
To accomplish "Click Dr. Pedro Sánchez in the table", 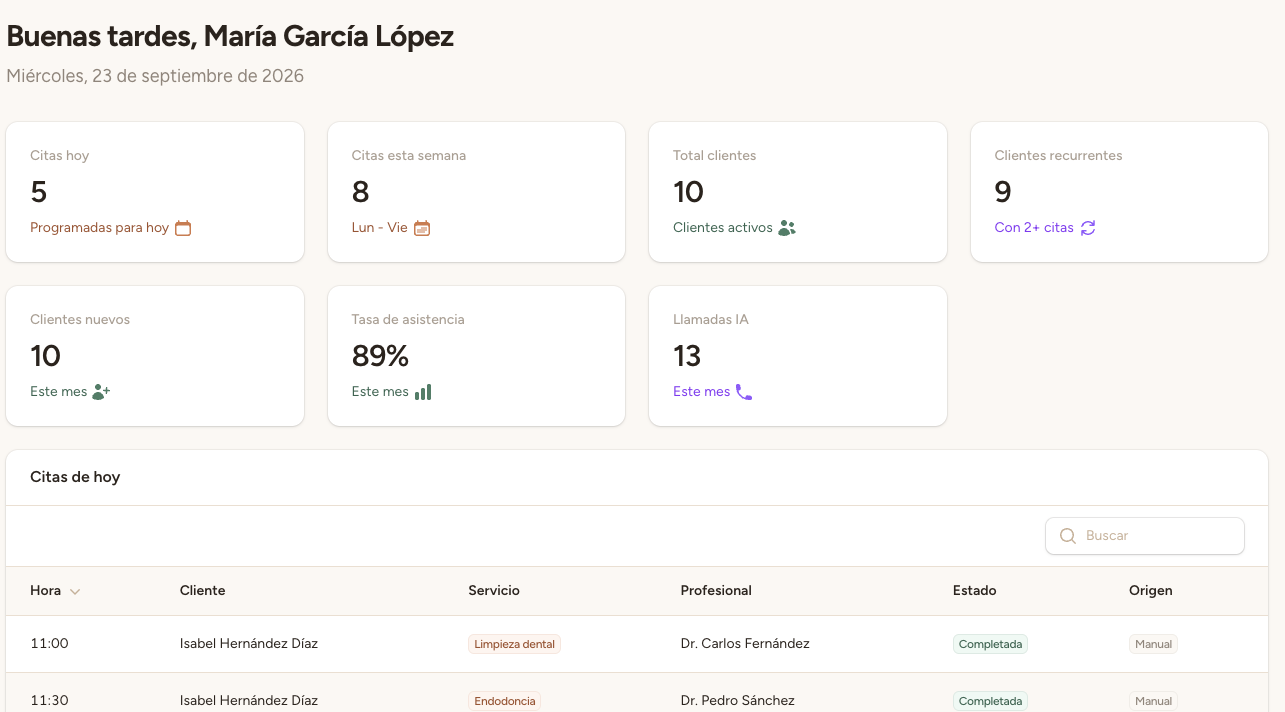I will 738,701.
